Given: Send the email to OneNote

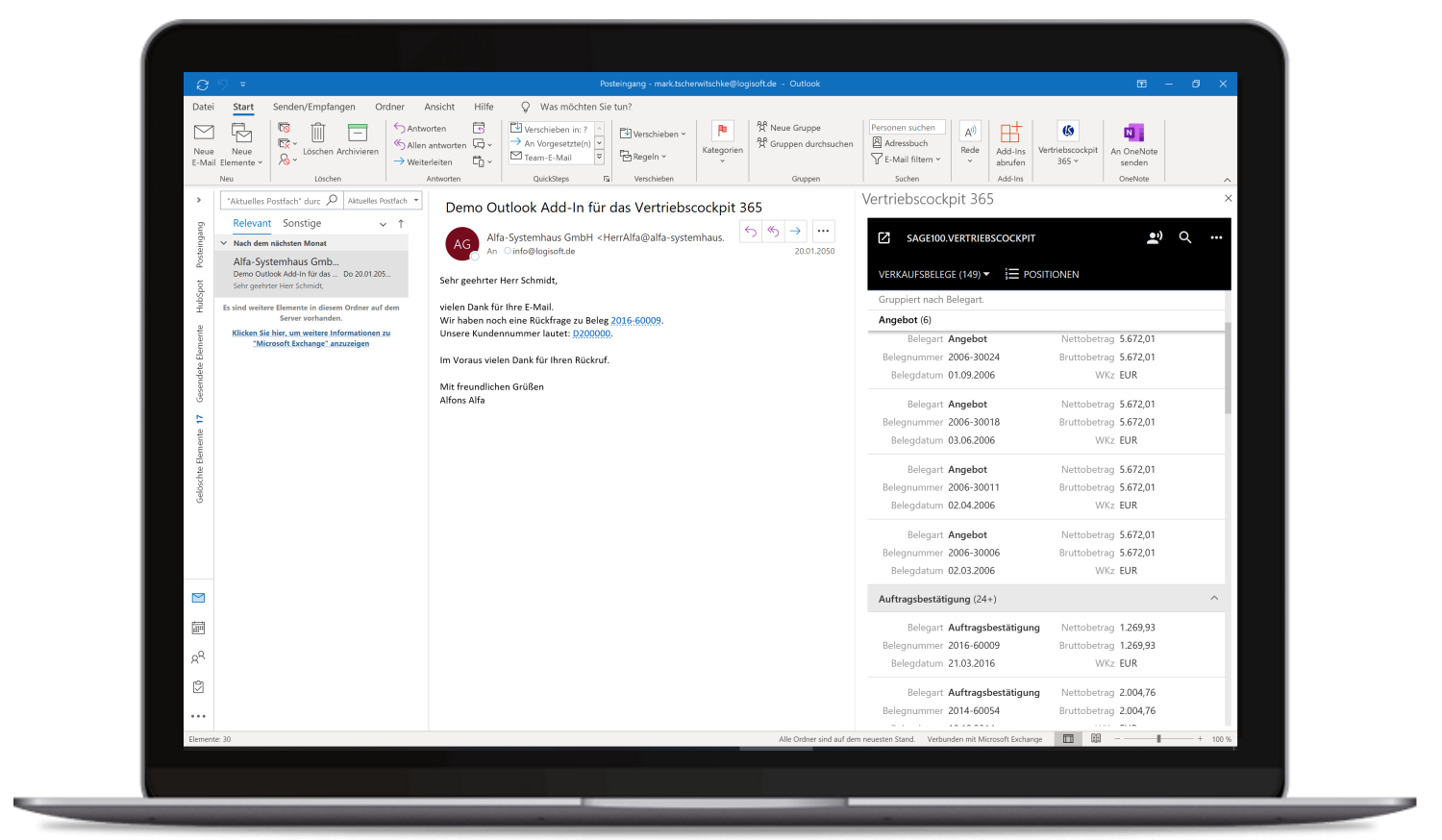Looking at the screenshot, I should tap(1133, 134).
